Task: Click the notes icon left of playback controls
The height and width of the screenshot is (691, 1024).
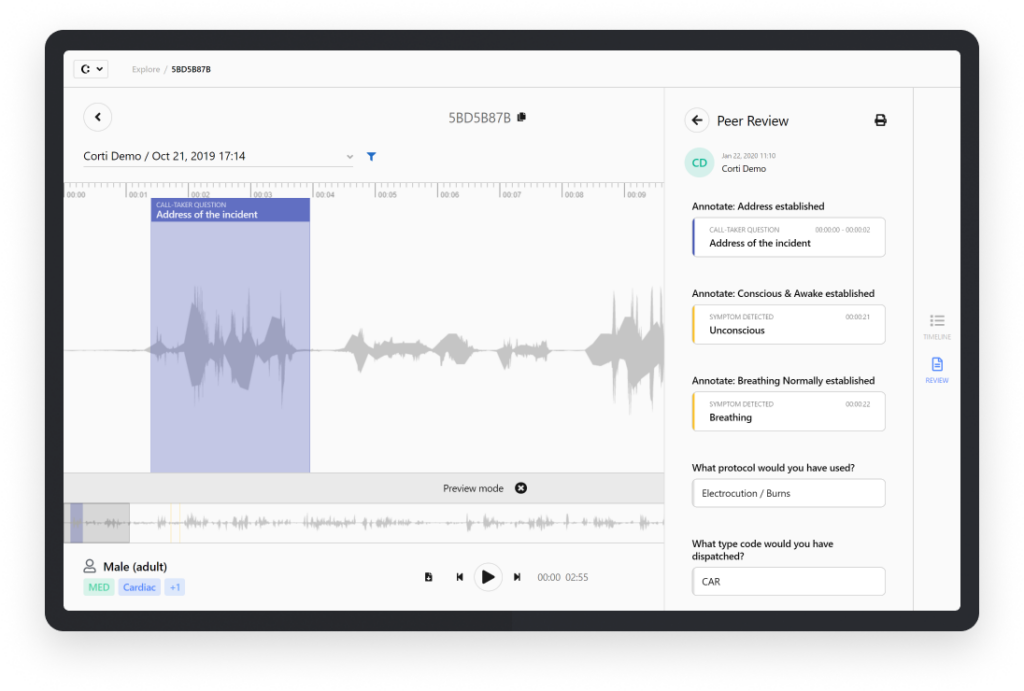Action: tap(429, 577)
